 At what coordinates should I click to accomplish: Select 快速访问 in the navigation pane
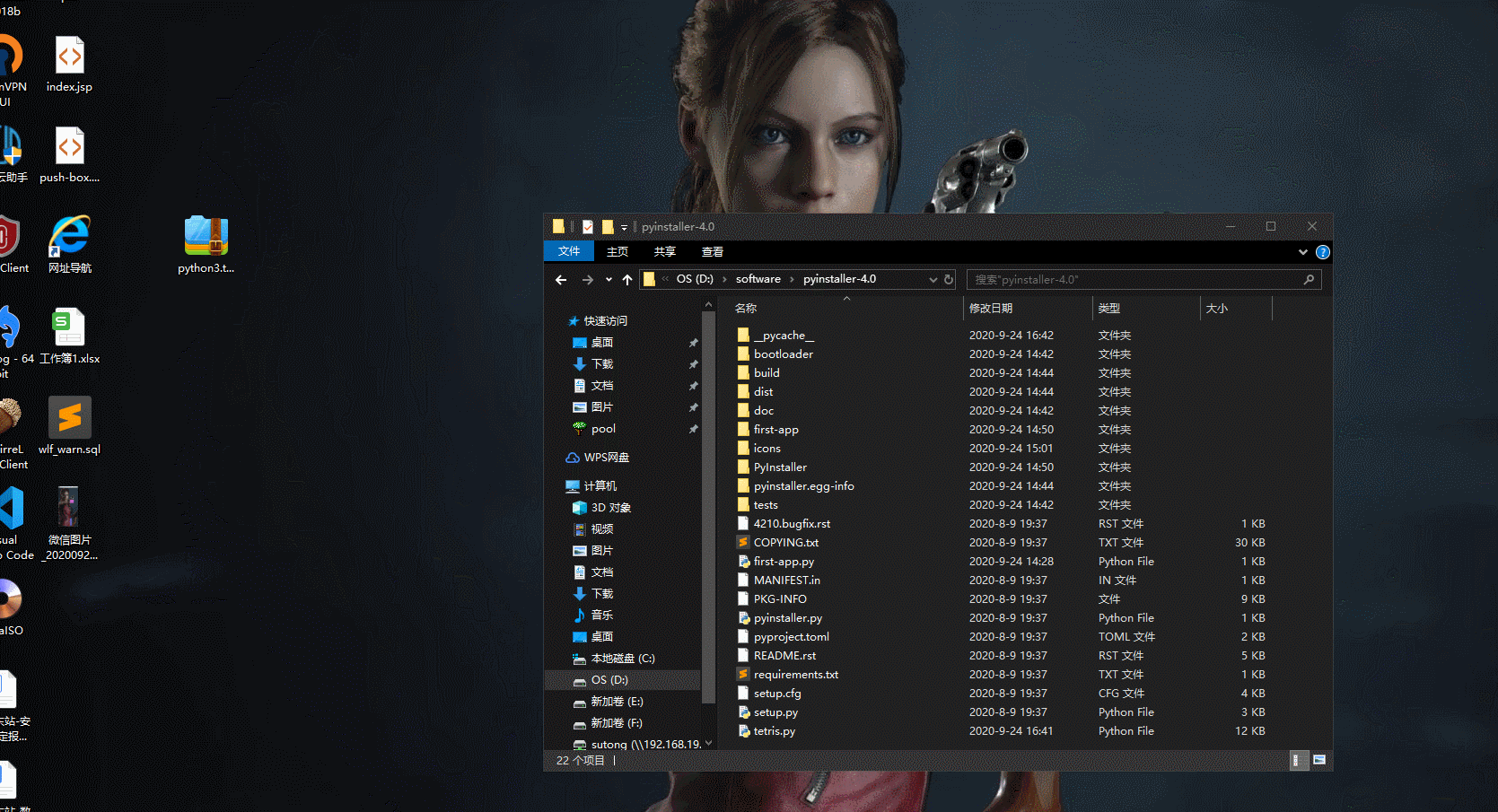(606, 320)
